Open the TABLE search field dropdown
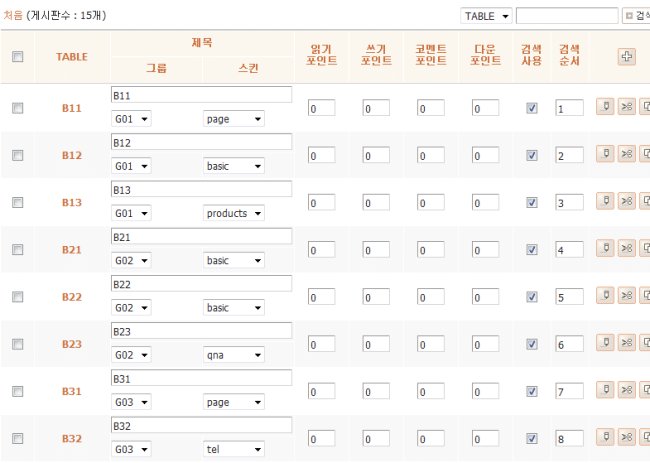The image size is (650, 463). pos(486,16)
